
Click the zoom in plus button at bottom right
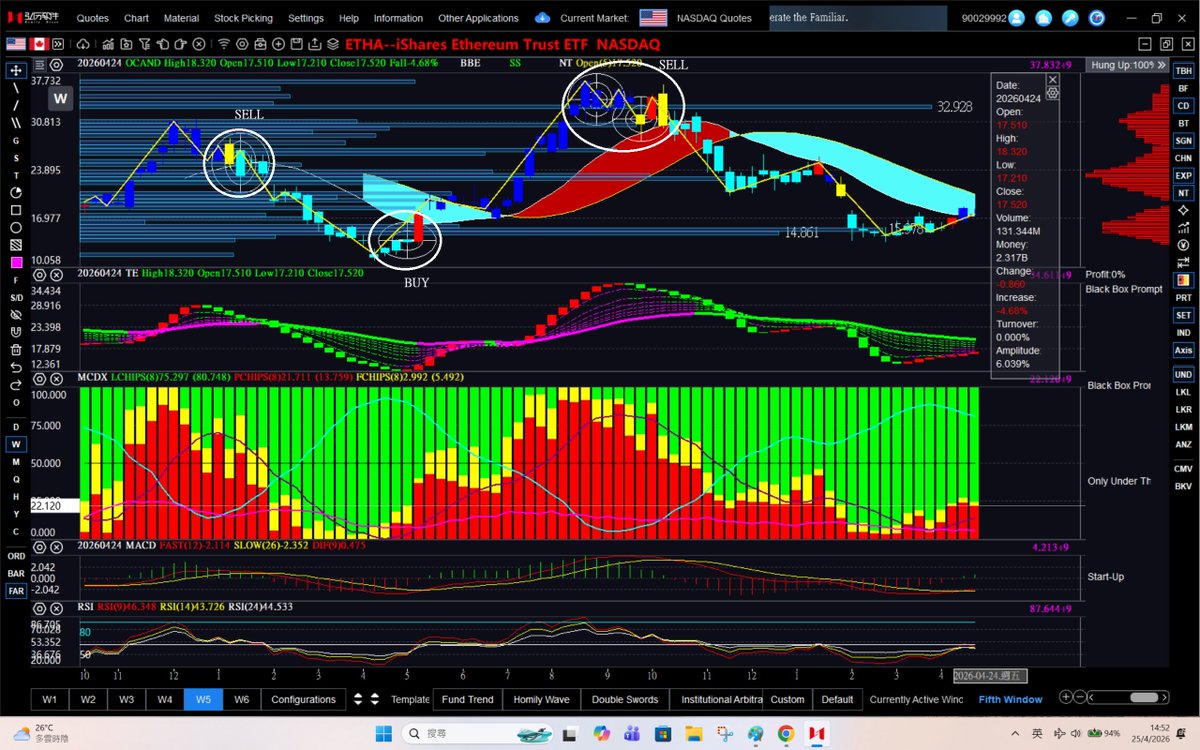tap(1067, 697)
